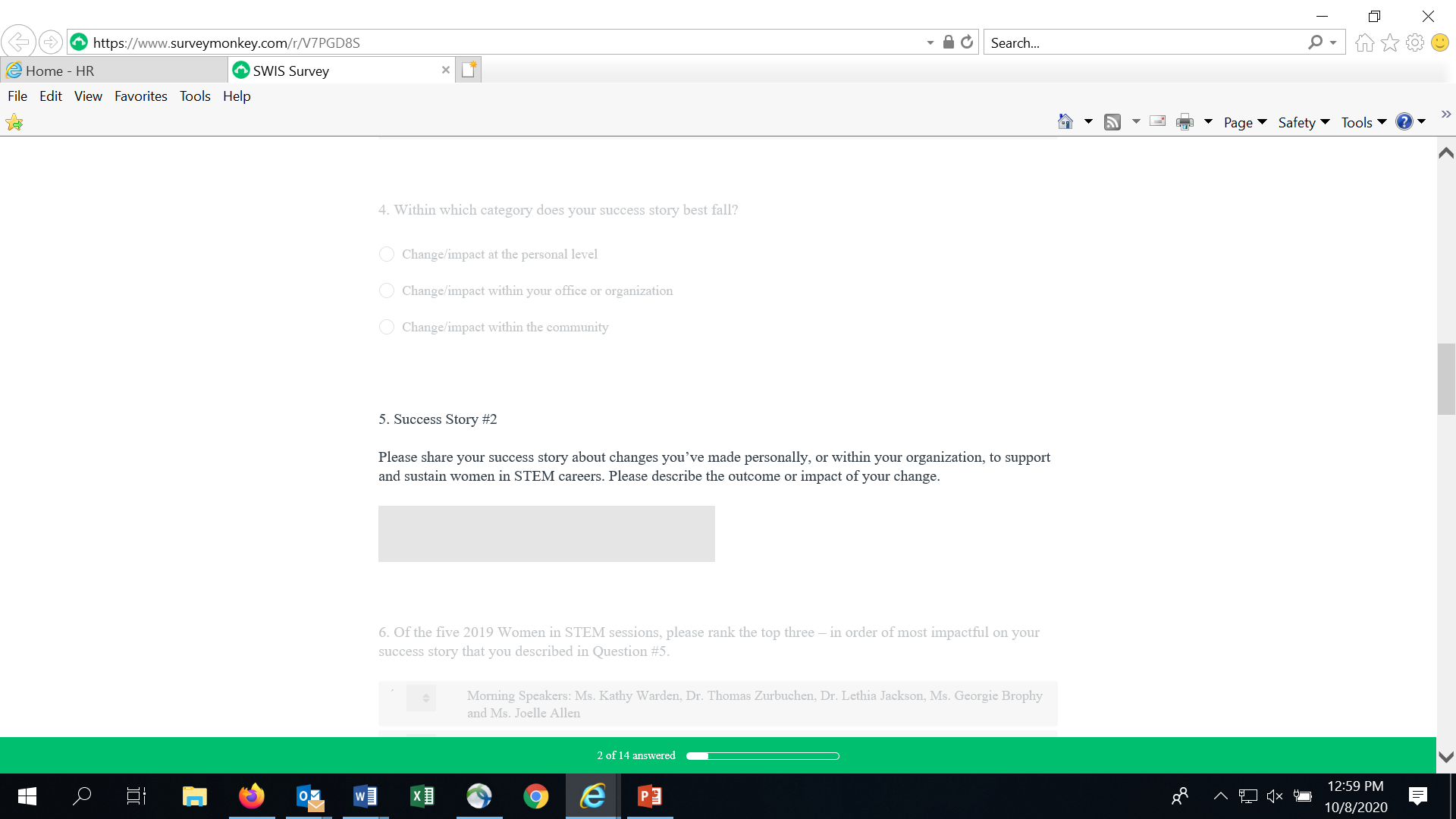The image size is (1456, 819).
Task: Click the Print icon
Action: point(1185,122)
